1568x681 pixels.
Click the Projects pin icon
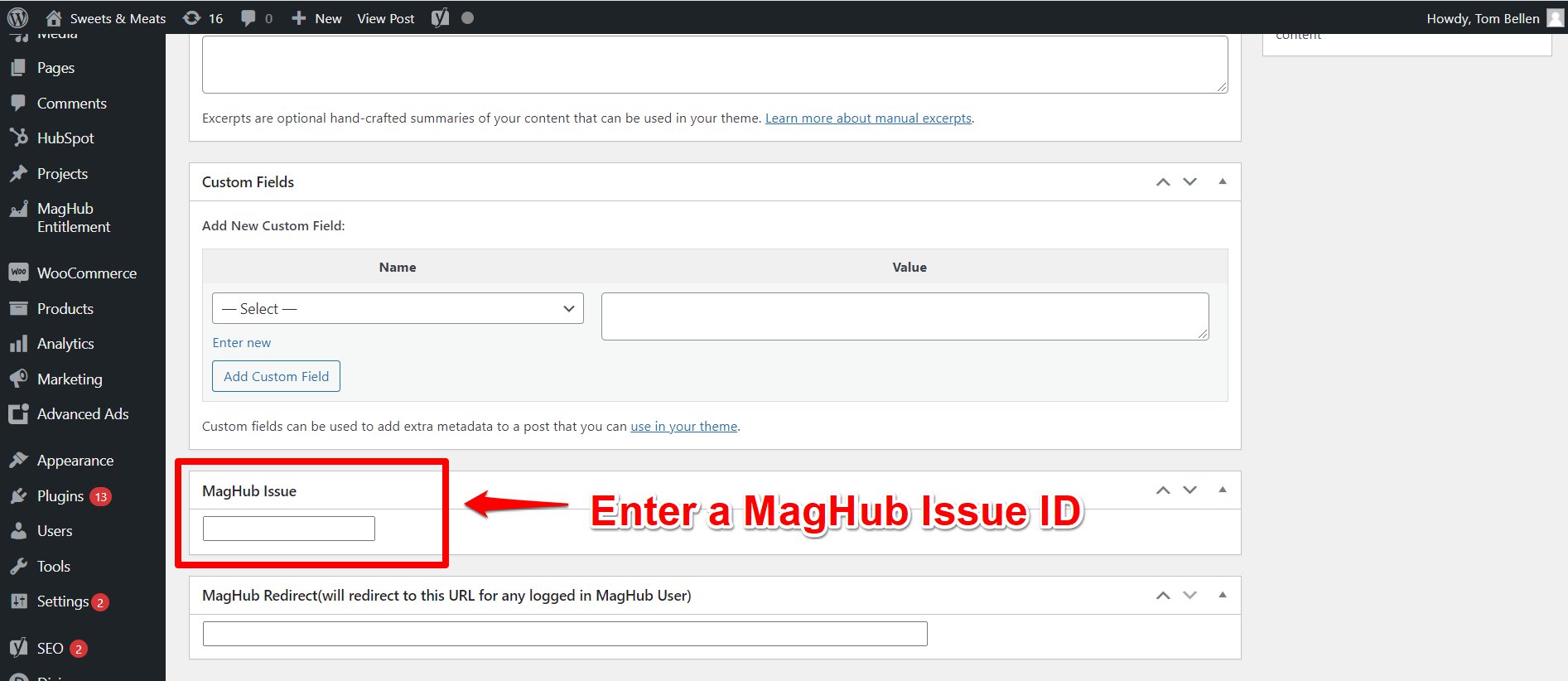pos(18,173)
